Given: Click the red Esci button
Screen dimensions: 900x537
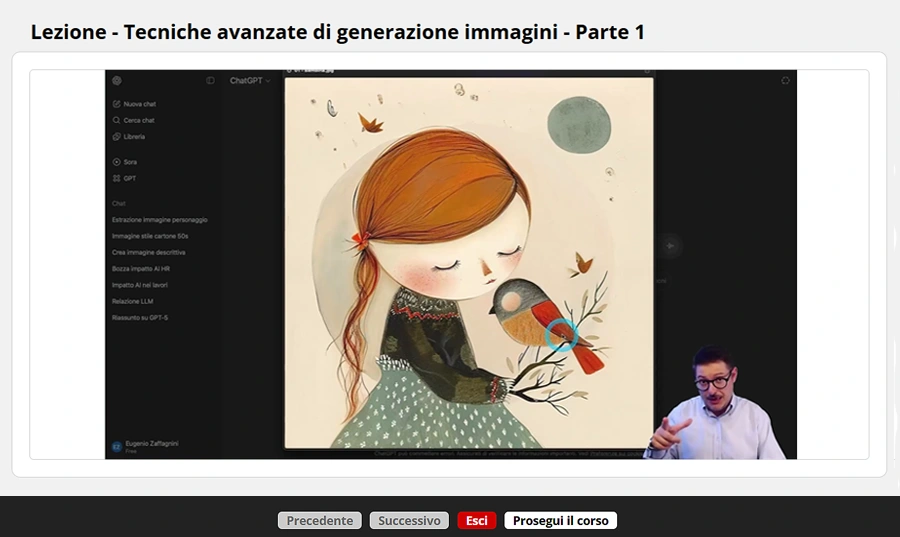Looking at the screenshot, I should [x=476, y=520].
